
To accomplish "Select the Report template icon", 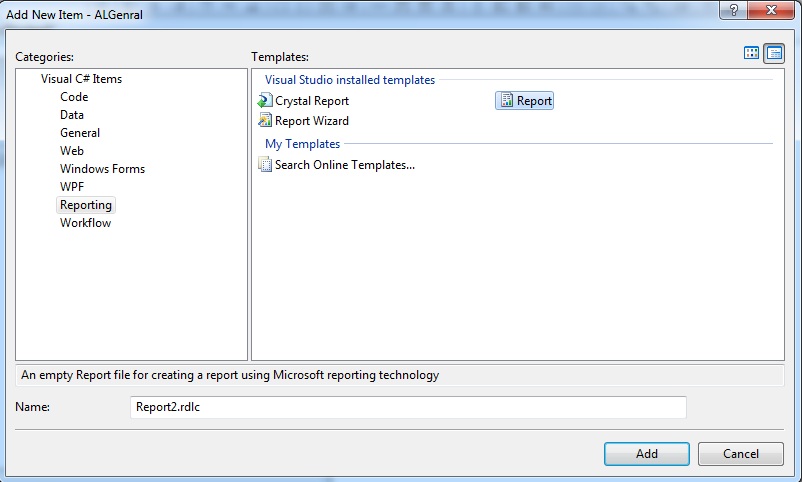I will pos(506,100).
